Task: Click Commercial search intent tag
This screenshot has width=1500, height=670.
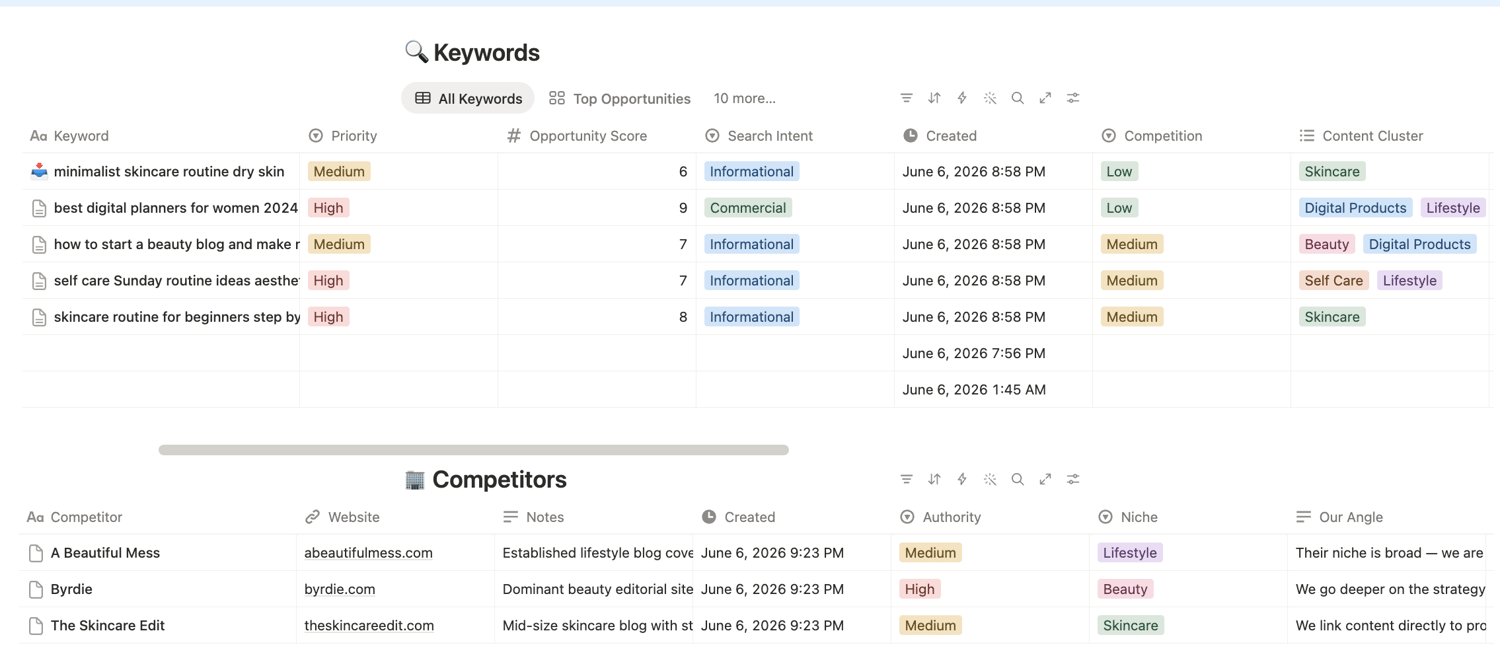Action: point(748,208)
